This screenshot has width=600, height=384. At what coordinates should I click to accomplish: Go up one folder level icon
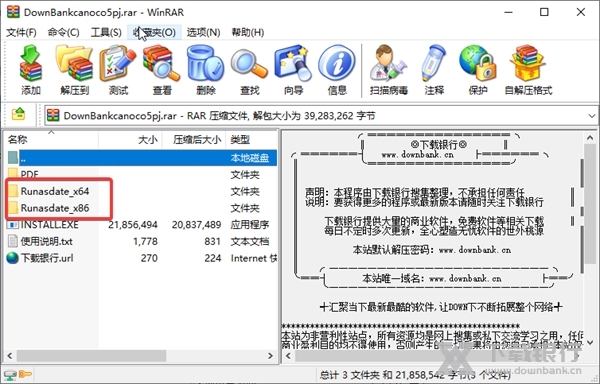point(18,114)
